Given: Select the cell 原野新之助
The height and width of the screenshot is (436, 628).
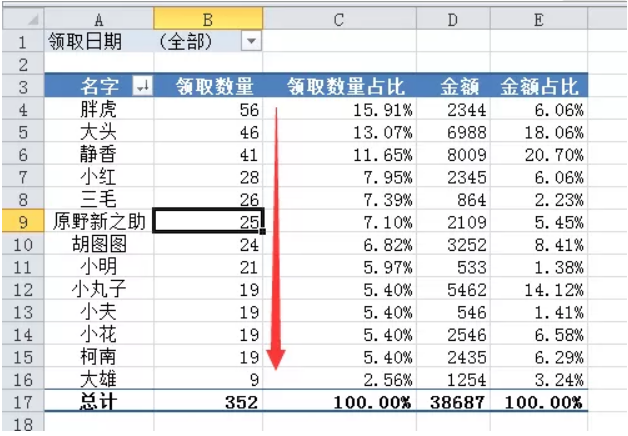Looking at the screenshot, I should pos(99,221).
